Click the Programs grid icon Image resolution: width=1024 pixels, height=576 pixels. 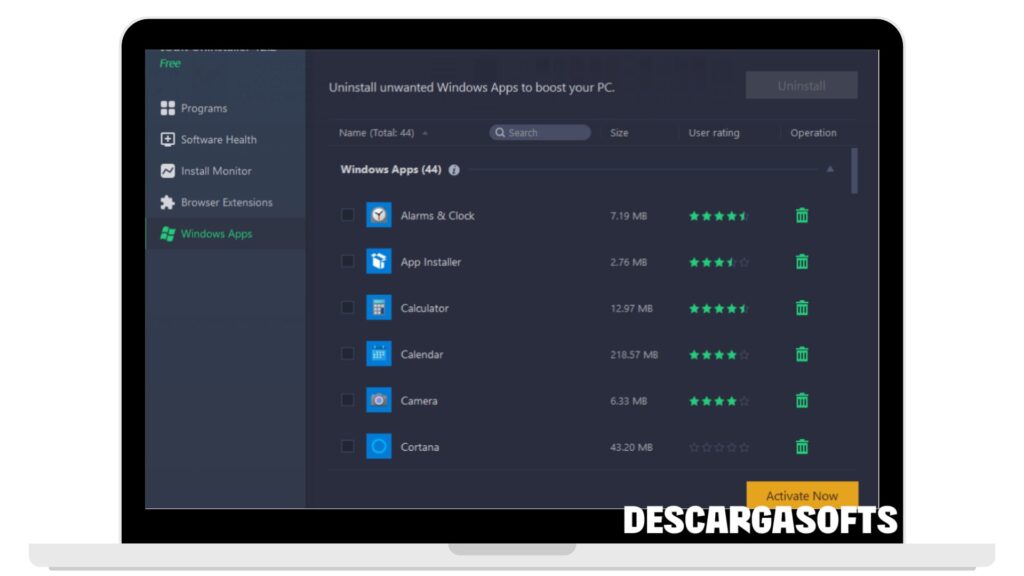(x=168, y=108)
